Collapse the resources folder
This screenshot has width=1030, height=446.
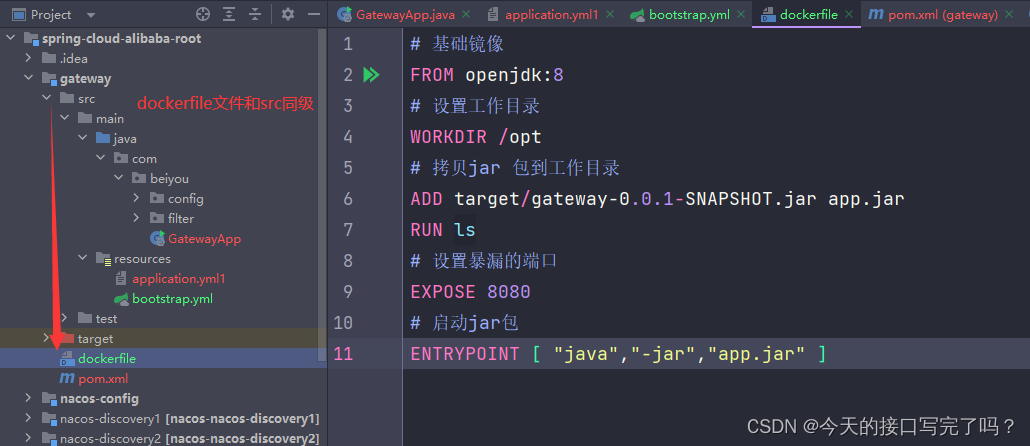point(82,258)
